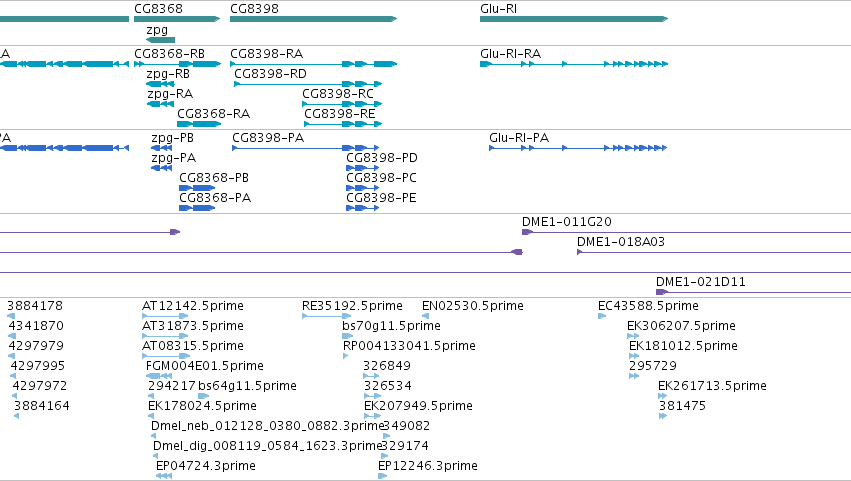
Task: Select the DME1-021D11 clone label
Action: (x=701, y=282)
